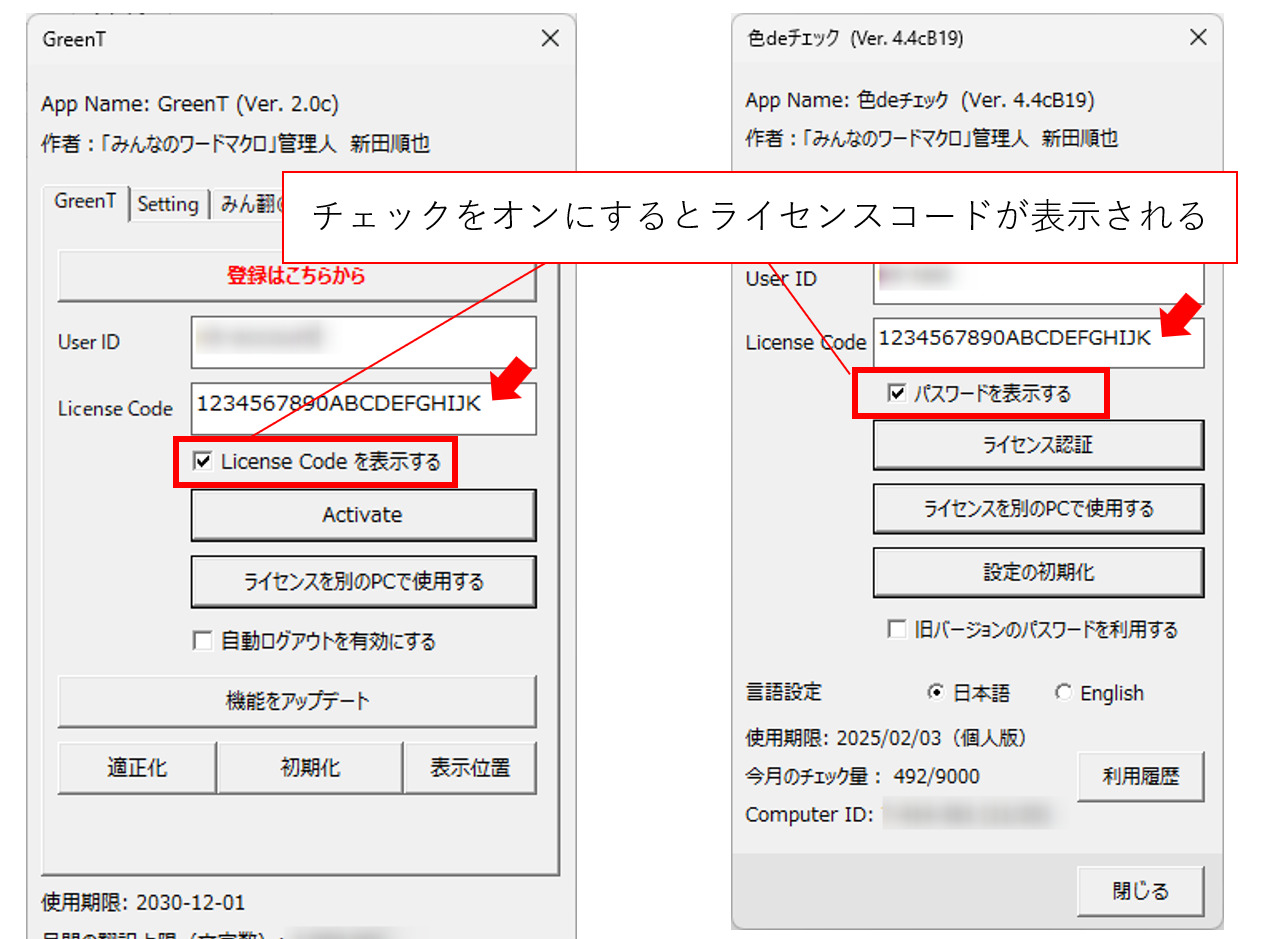Click the 表示位置 button
Screen dimensions: 1266x939
469,768
